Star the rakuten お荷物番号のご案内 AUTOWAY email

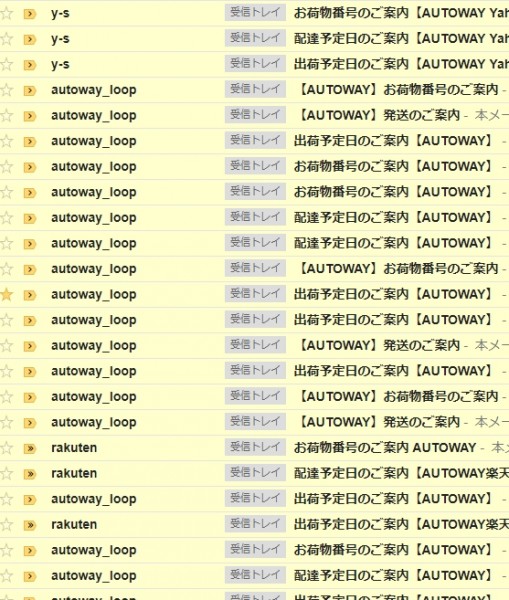[x=7, y=448]
